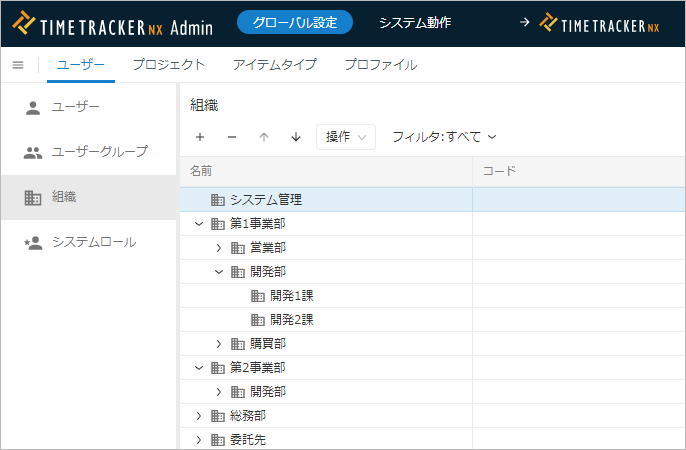The image size is (686, 450).
Task: Select the 開発1課 row
Action: click(x=291, y=296)
